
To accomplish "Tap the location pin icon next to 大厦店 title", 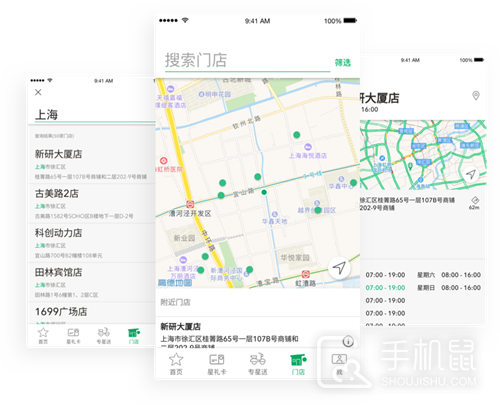I will pos(476,96).
